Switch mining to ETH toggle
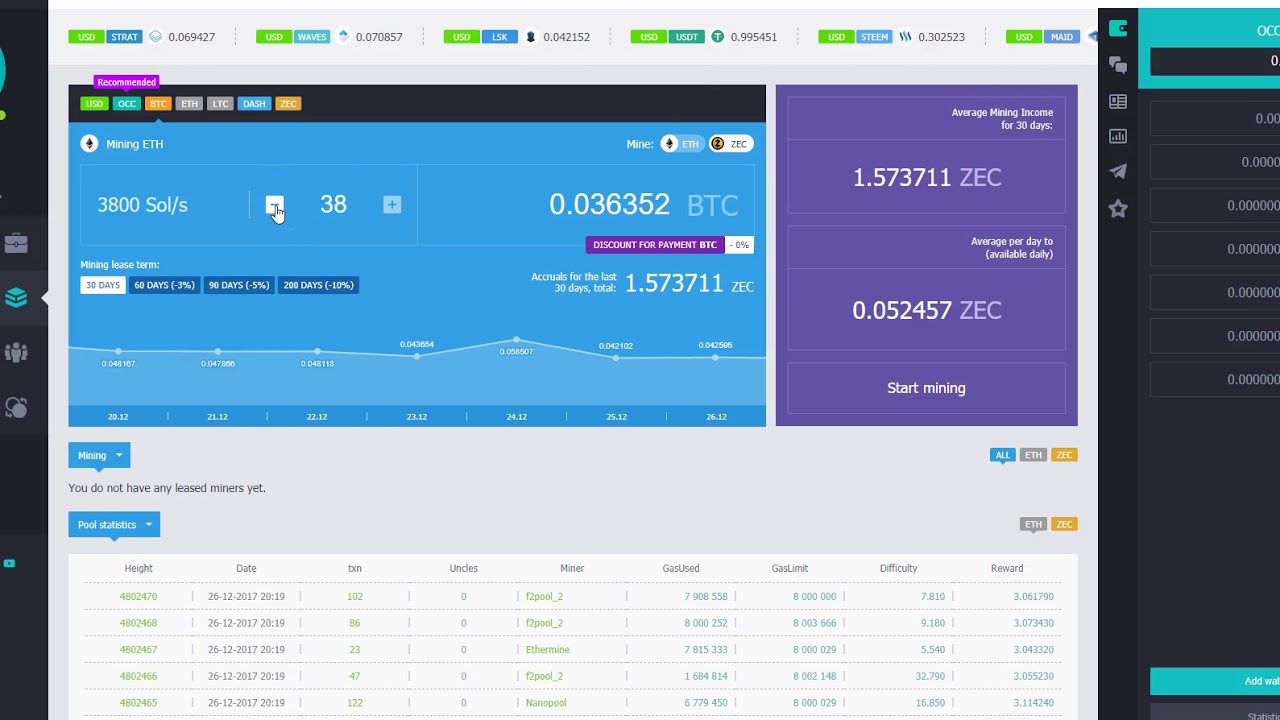The height and width of the screenshot is (720, 1280). 681,144
